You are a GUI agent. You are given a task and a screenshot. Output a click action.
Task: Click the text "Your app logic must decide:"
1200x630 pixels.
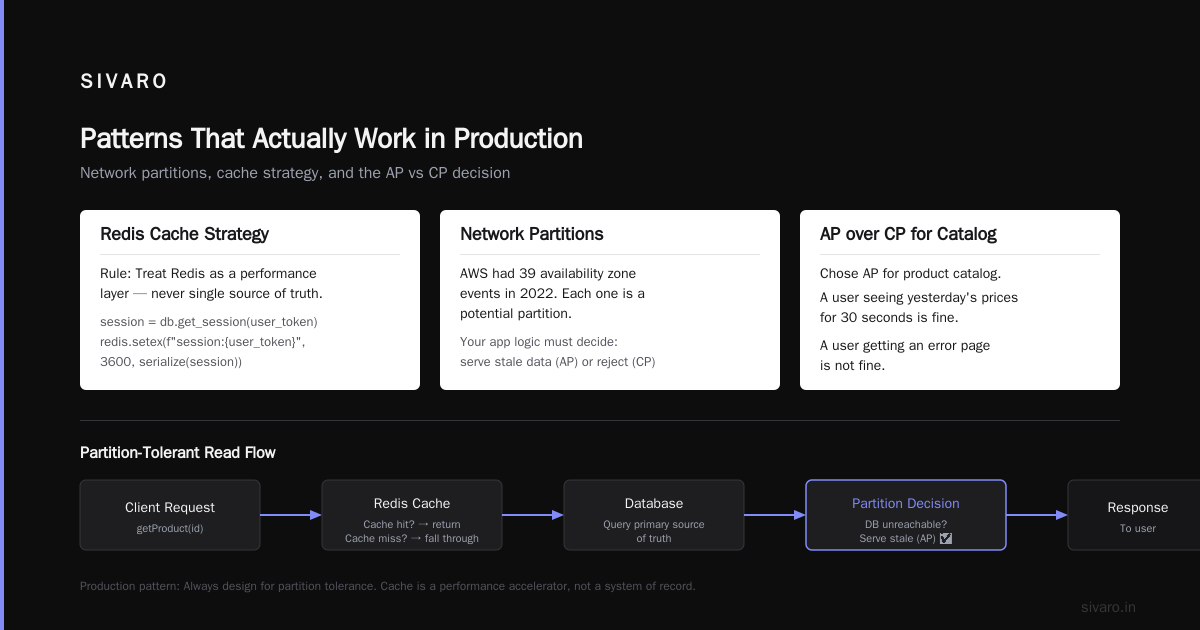tap(539, 342)
